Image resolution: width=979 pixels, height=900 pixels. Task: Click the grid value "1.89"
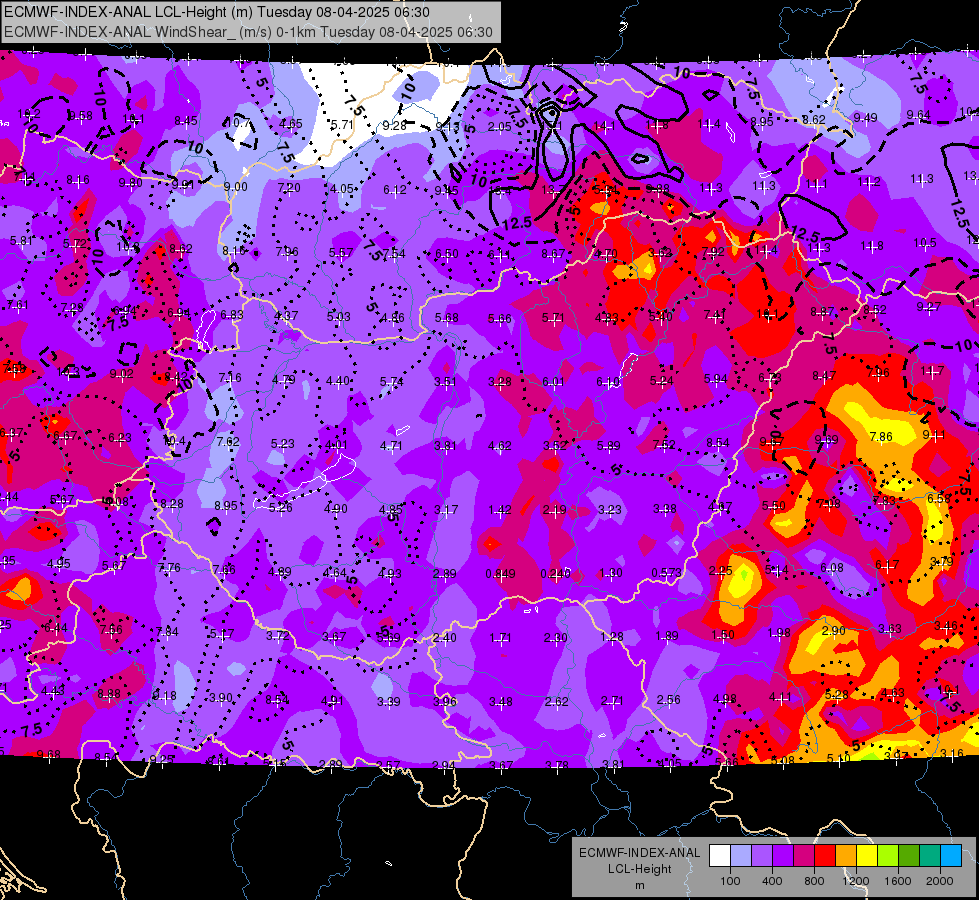coord(667,636)
